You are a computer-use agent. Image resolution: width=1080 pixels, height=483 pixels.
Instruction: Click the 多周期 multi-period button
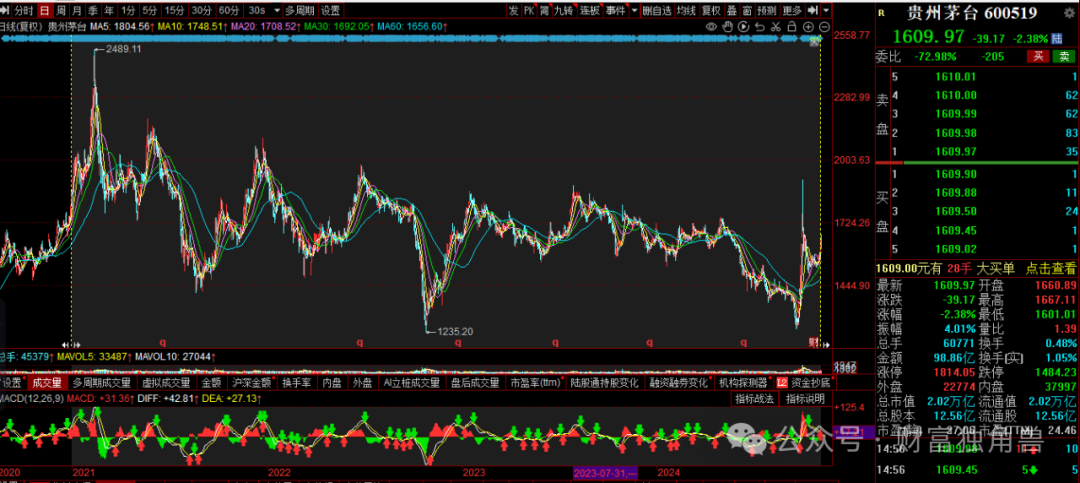(x=300, y=10)
